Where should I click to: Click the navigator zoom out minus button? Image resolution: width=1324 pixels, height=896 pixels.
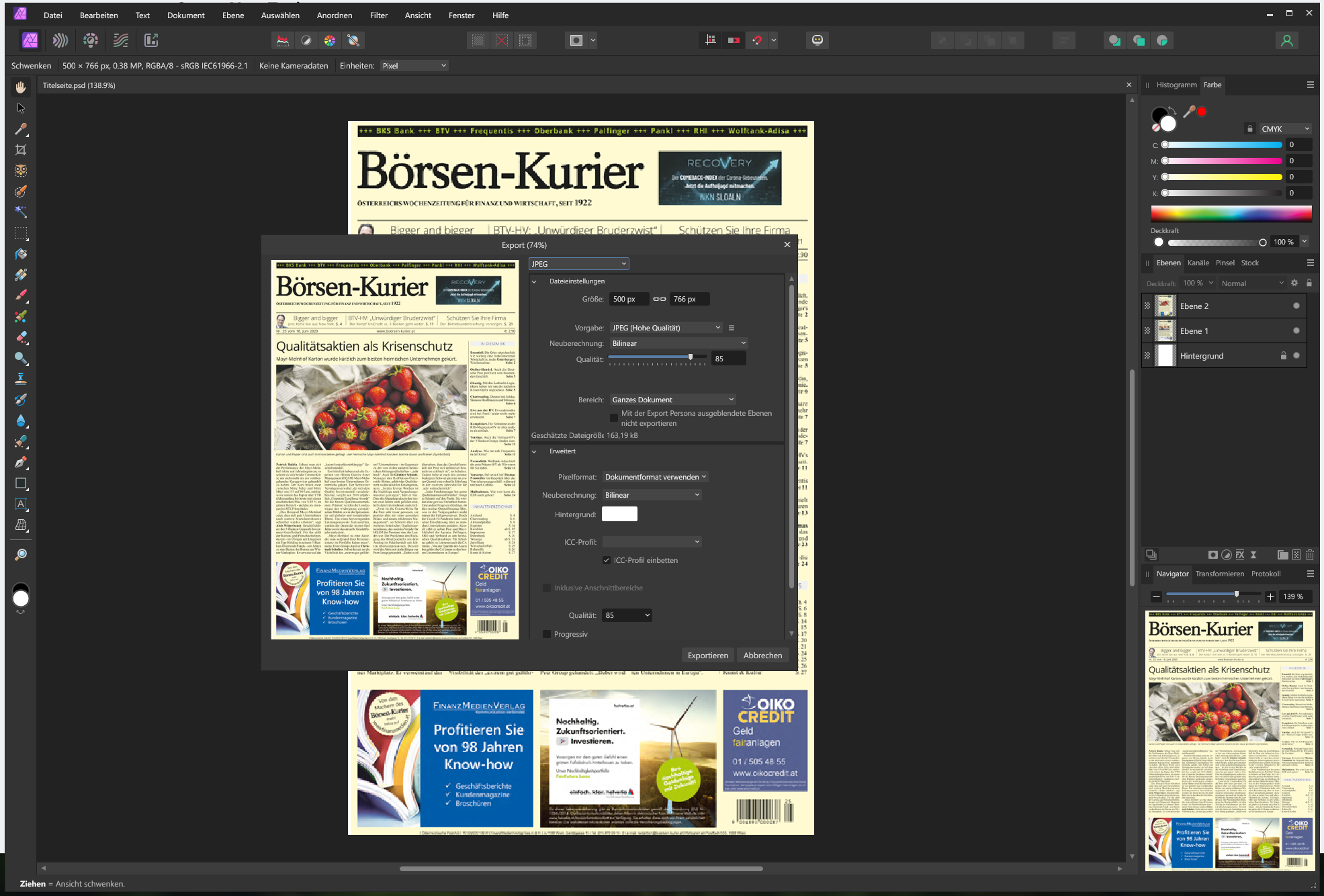(1156, 596)
